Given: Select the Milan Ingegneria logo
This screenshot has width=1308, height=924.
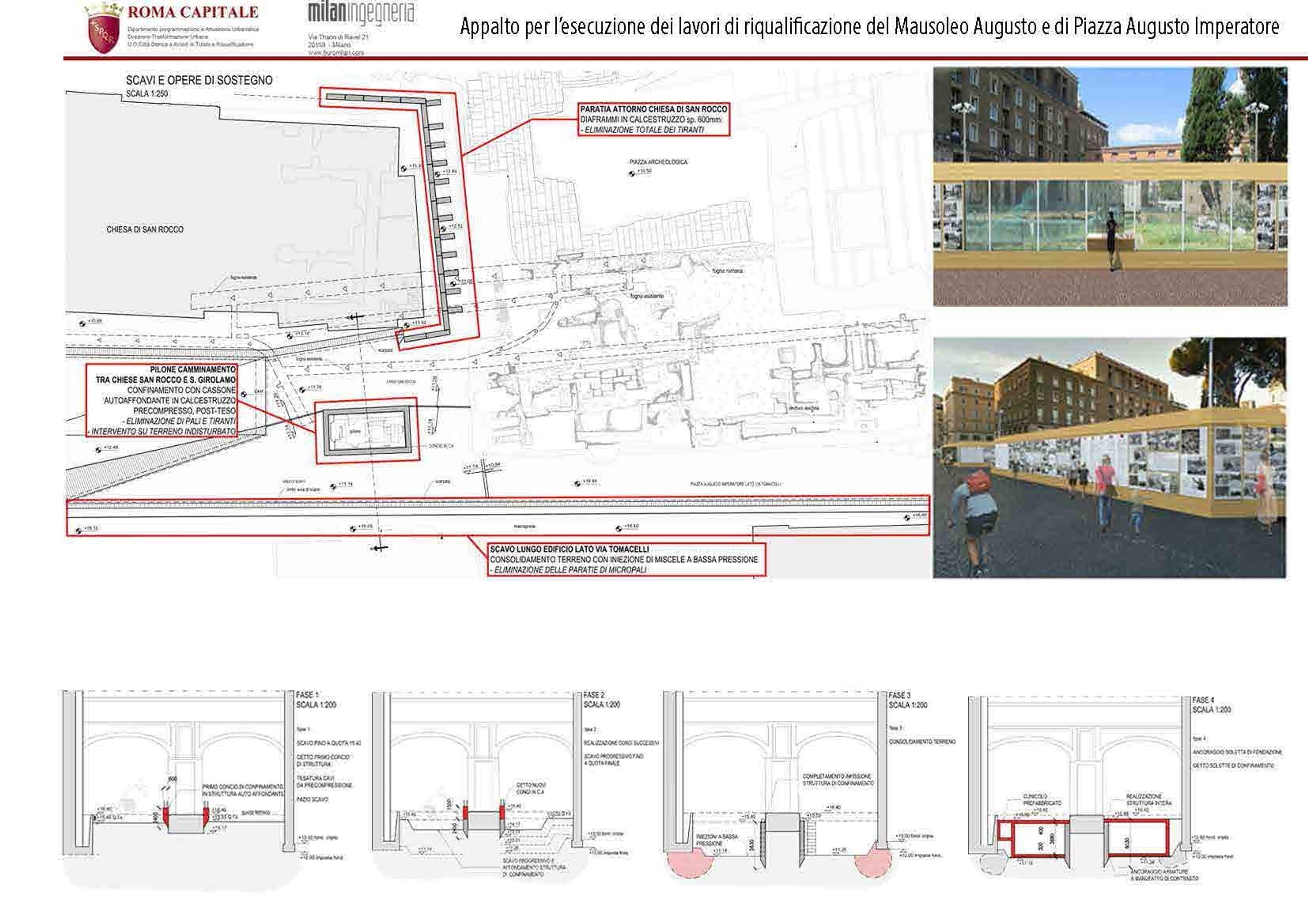Looking at the screenshot, I should click(361, 14).
